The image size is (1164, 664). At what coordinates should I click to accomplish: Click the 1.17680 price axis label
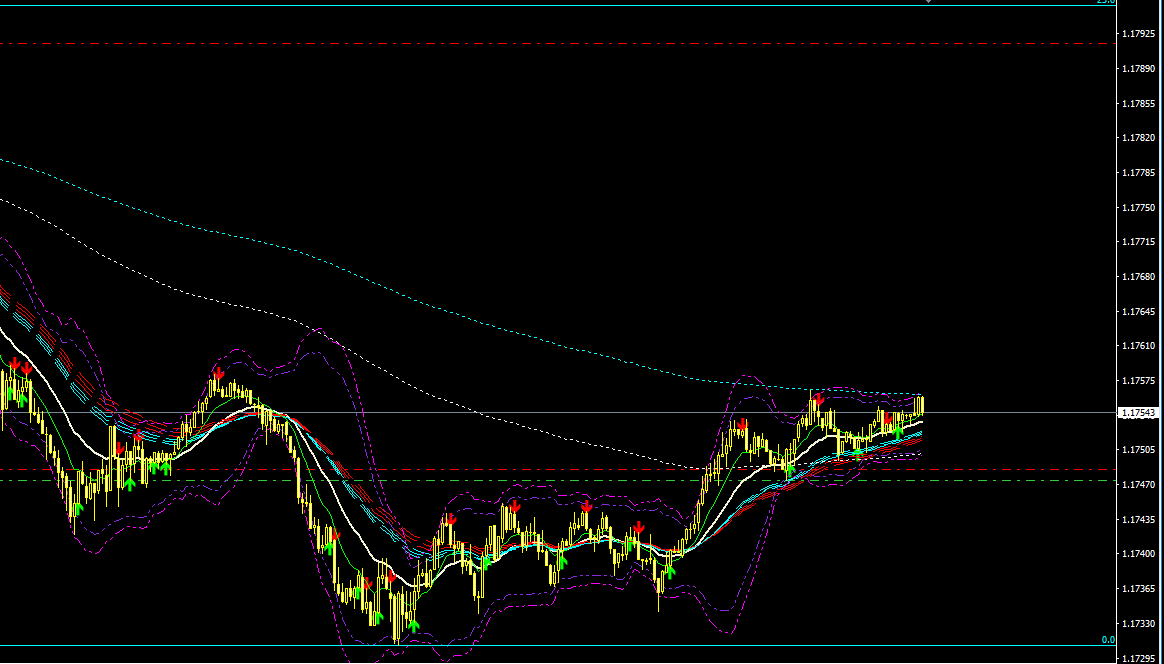tap(1139, 276)
